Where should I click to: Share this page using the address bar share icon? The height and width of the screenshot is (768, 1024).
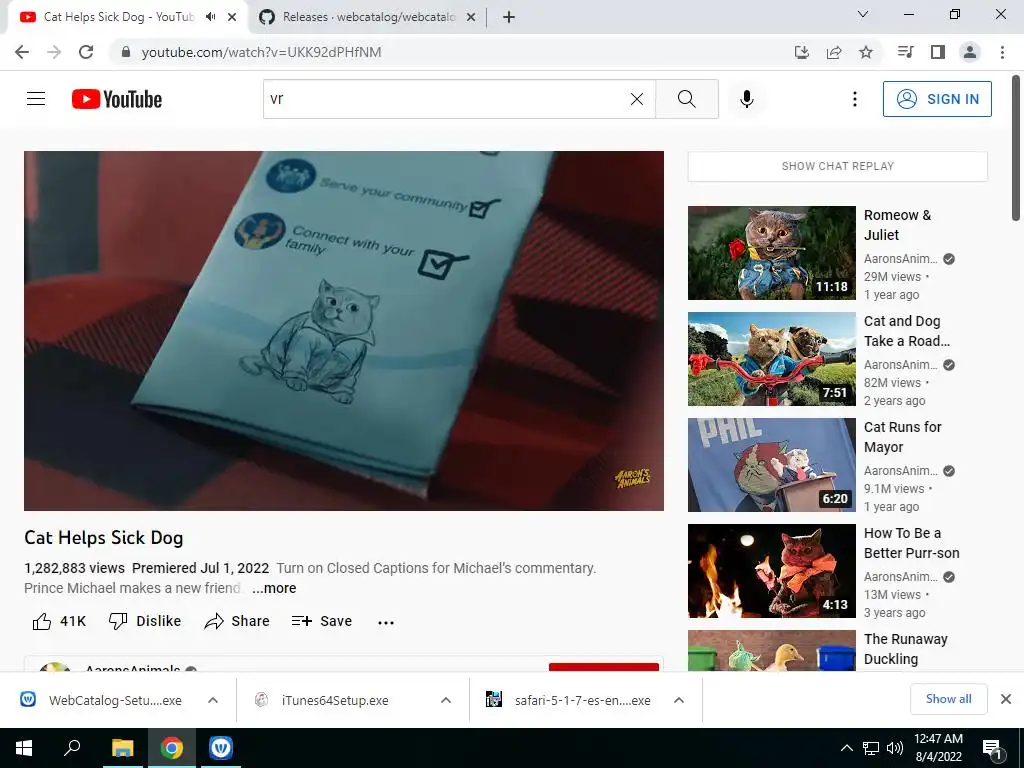coord(834,52)
